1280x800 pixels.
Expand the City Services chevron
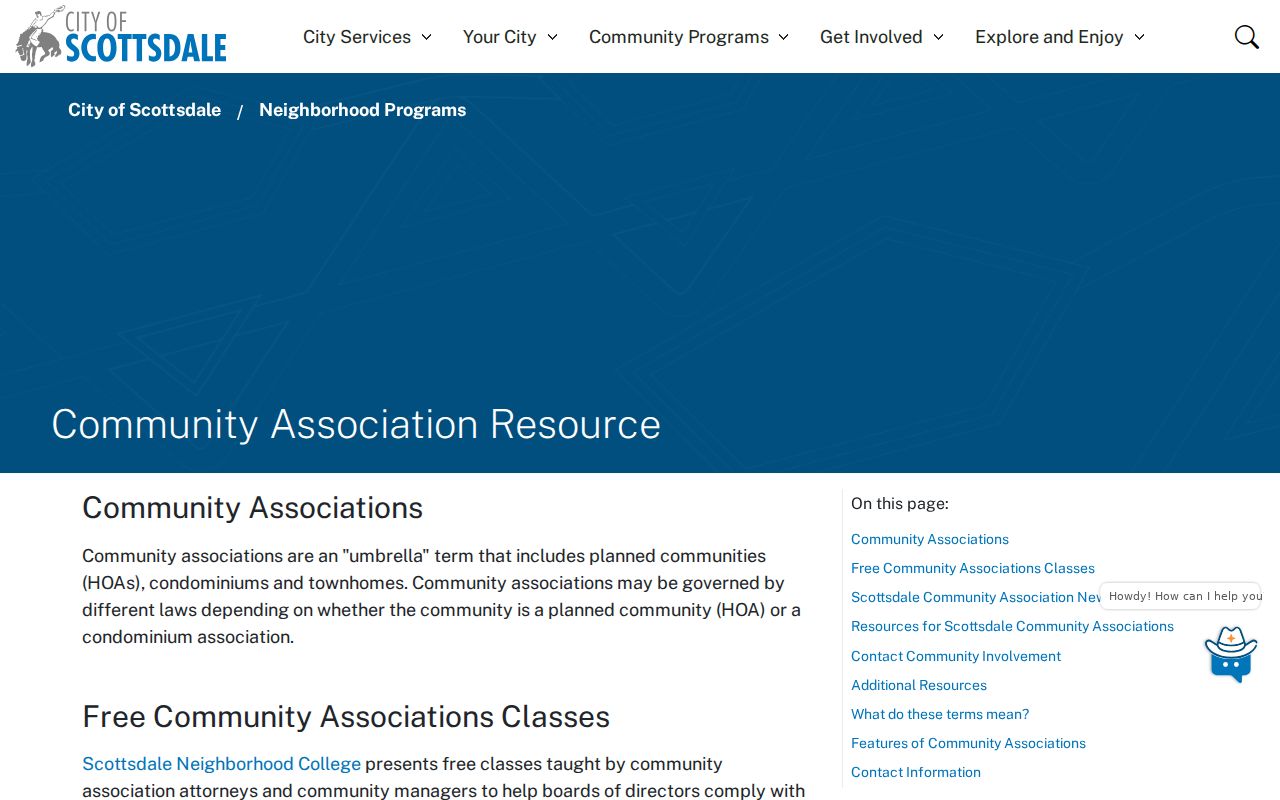[x=426, y=37]
